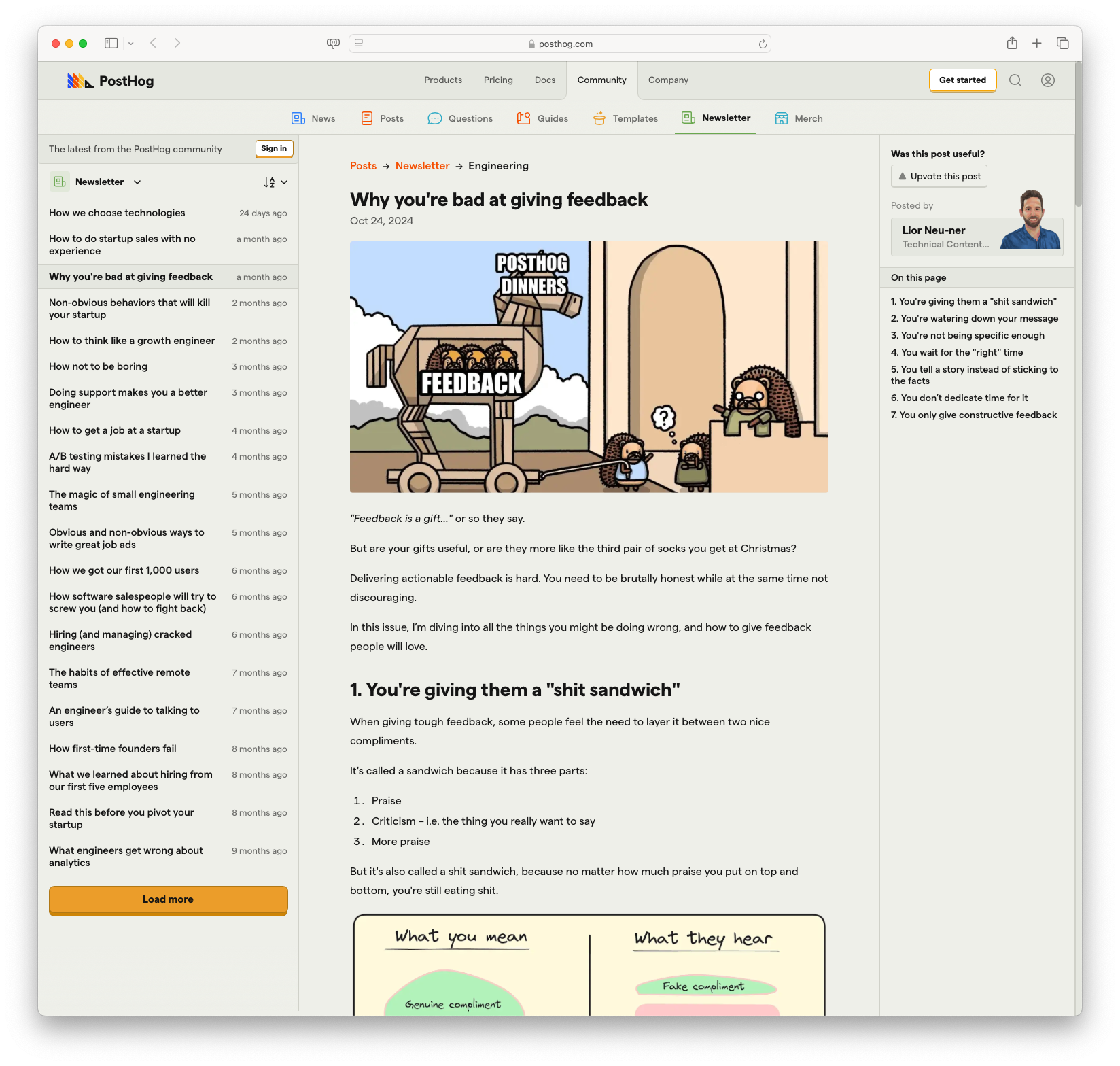Click Load more posts button
This screenshot has height=1066, width=1120.
pos(168,899)
